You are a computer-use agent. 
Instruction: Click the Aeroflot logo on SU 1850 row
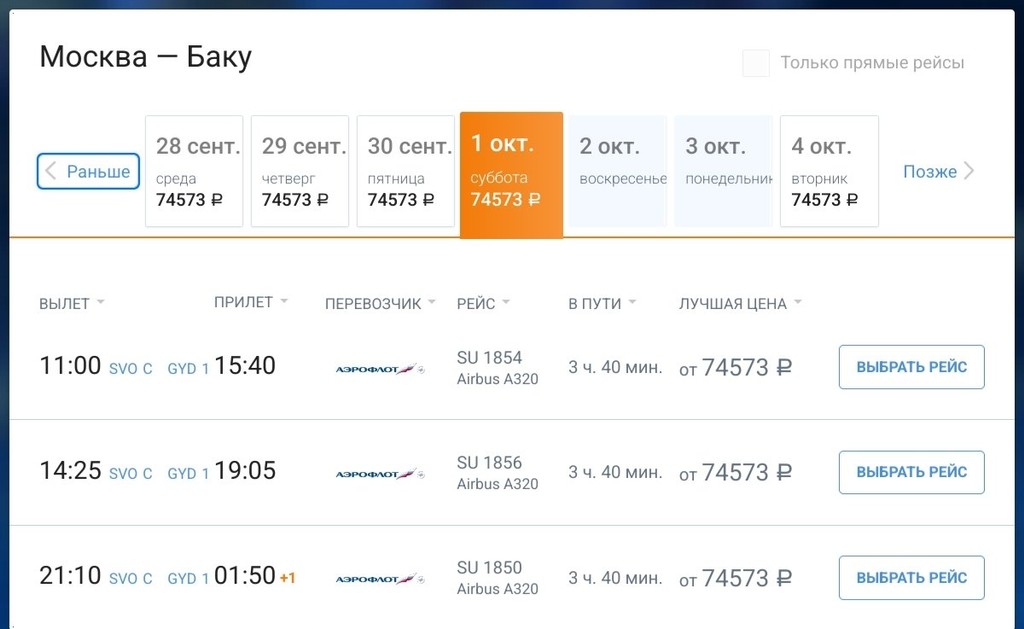click(380, 579)
